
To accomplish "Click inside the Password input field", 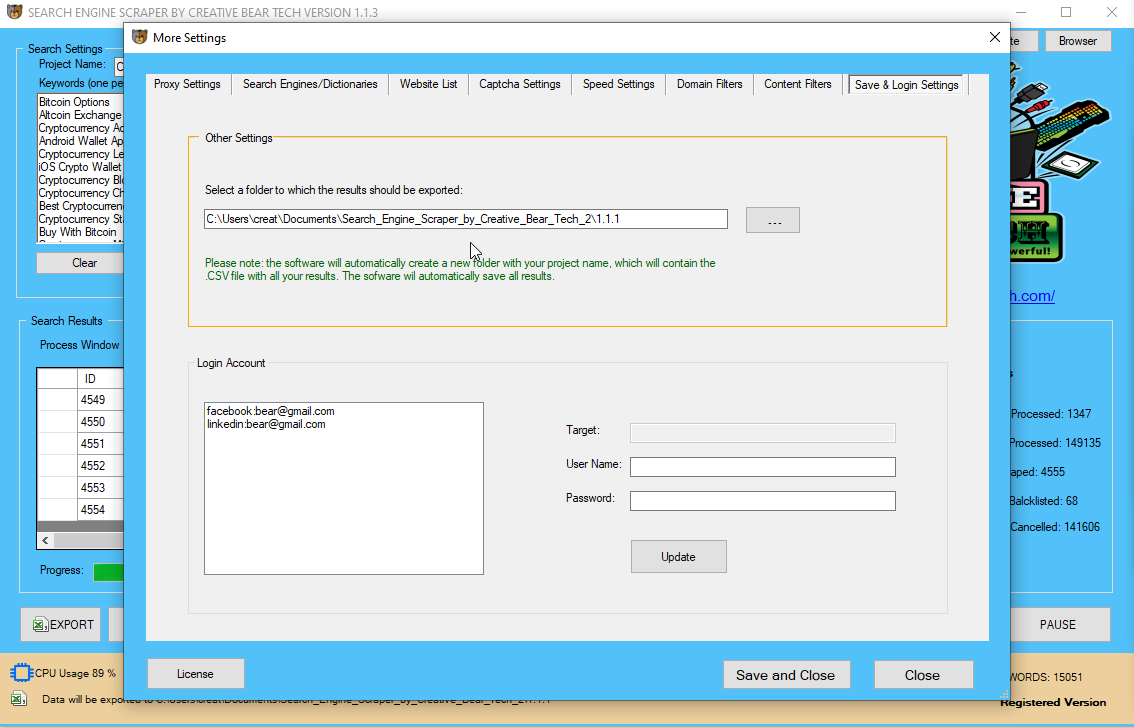I will click(x=762, y=500).
